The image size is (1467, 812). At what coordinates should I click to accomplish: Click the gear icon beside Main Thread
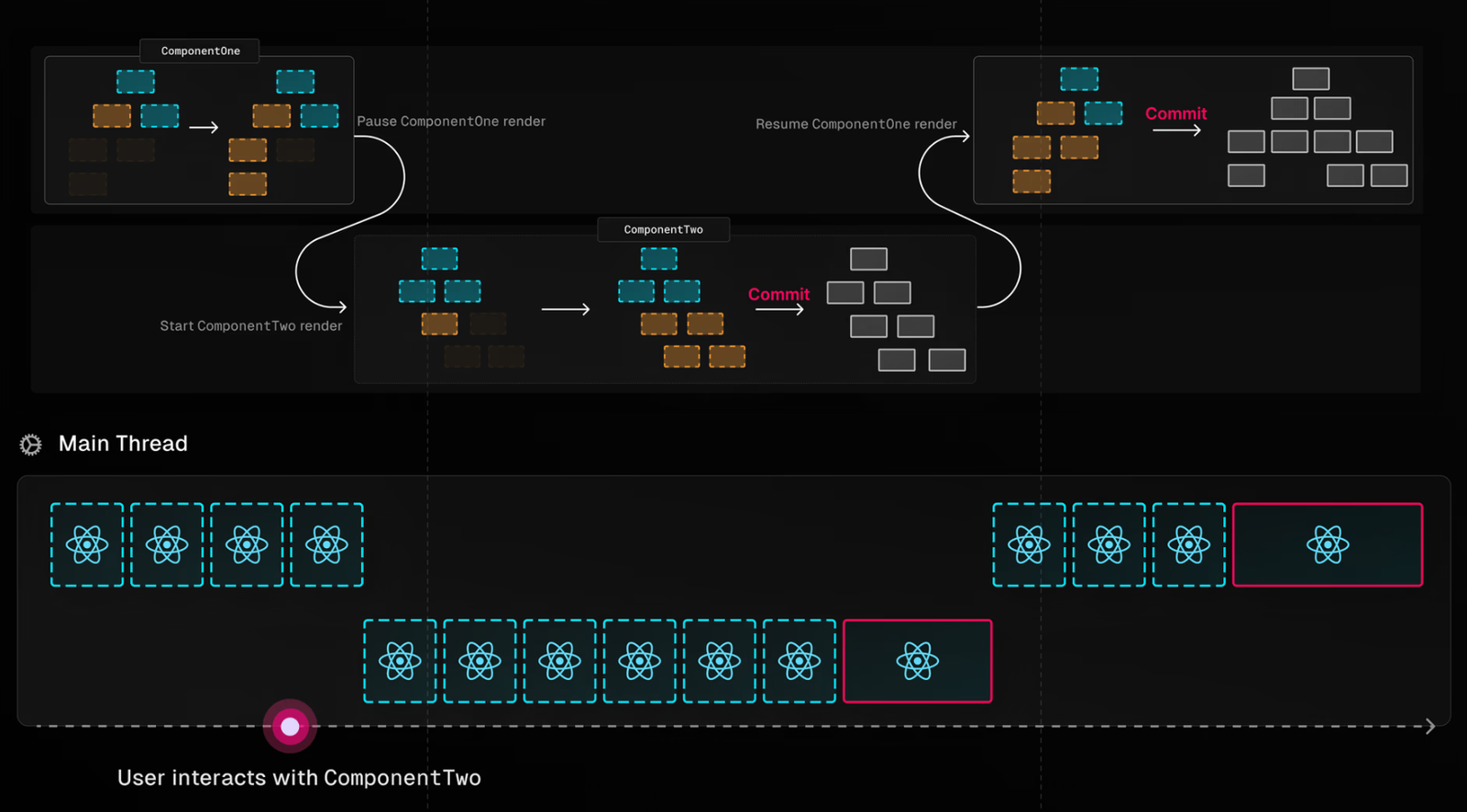(31, 444)
